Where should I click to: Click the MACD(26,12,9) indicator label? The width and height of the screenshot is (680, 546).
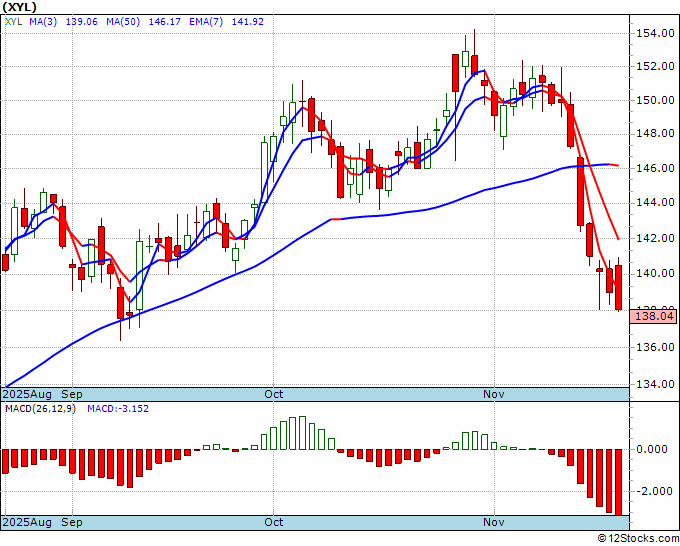click(x=40, y=409)
